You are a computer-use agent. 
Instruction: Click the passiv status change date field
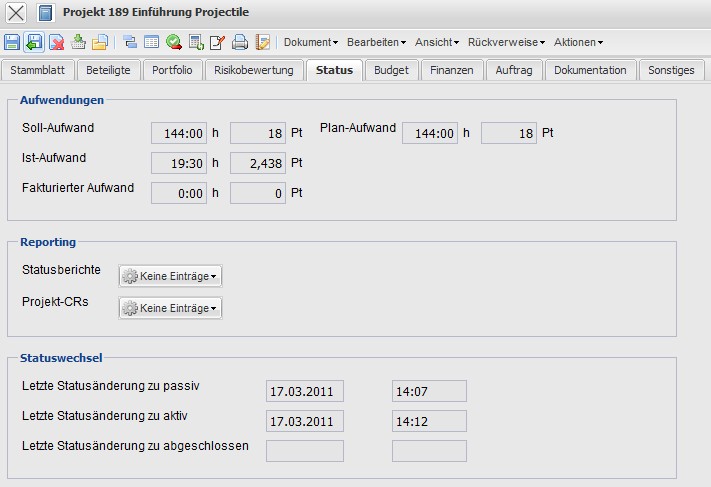pyautogui.click(x=305, y=391)
